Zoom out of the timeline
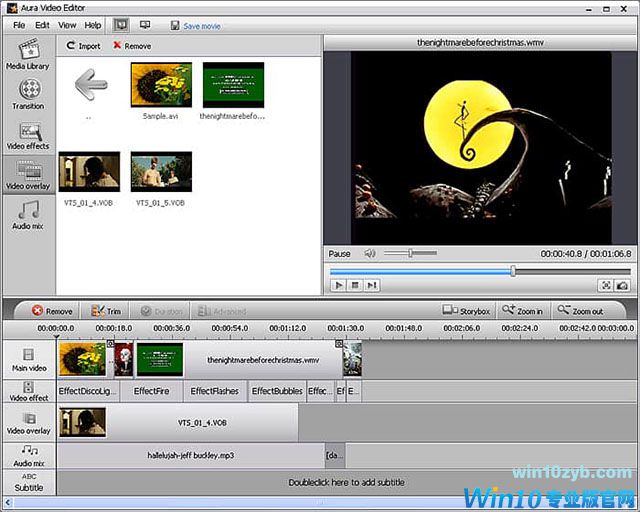Viewport: 640px width, 512px height. (580, 311)
